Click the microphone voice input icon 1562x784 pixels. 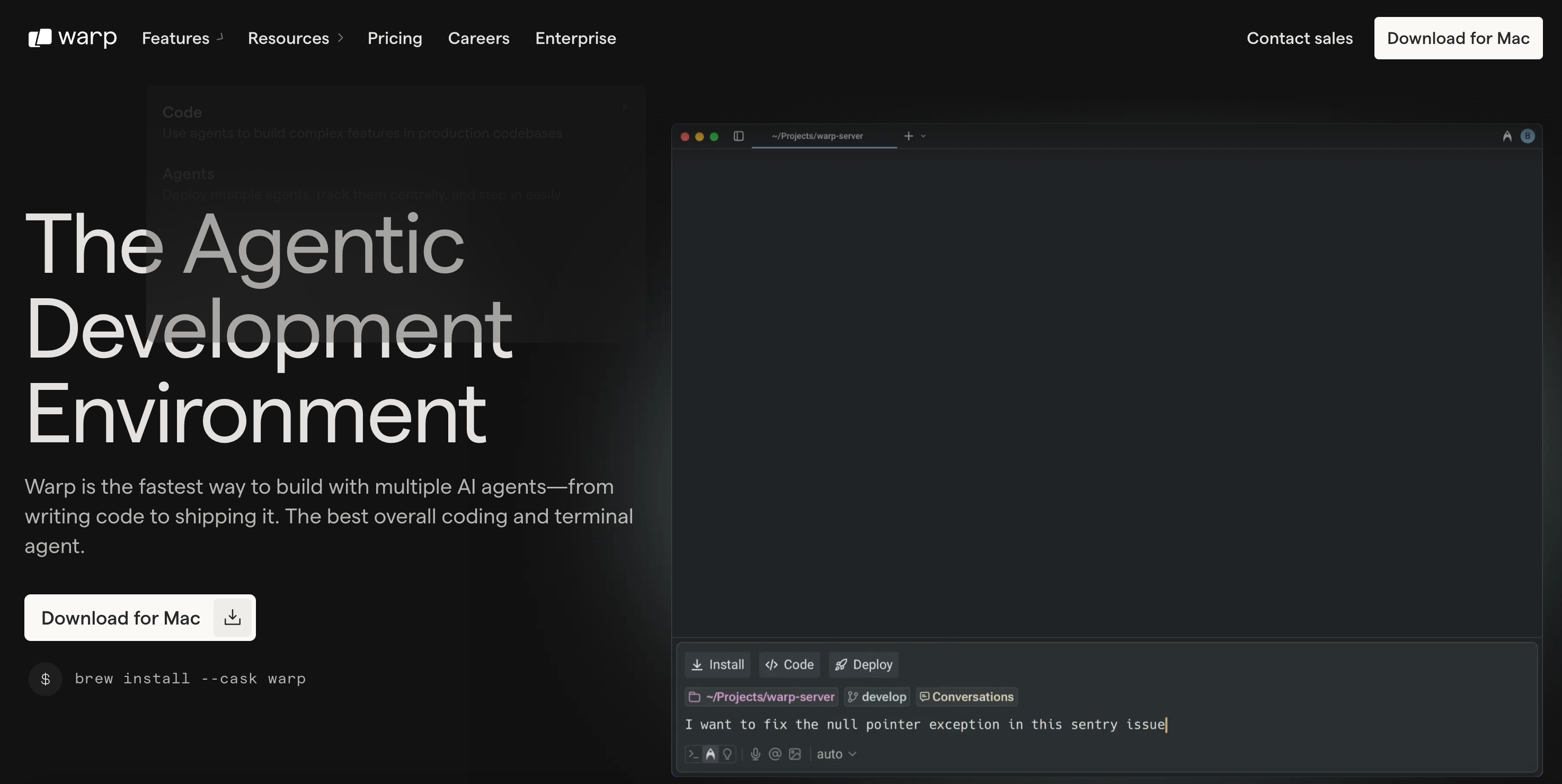tap(755, 754)
